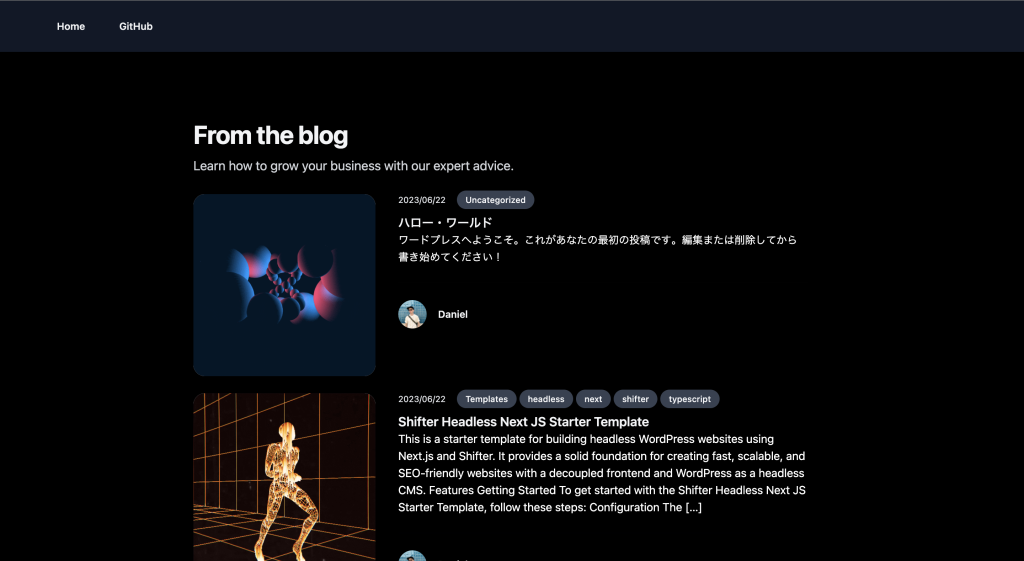Open the wireframe figure post thumbnail
Screen dimensions: 1024x561
284,477
